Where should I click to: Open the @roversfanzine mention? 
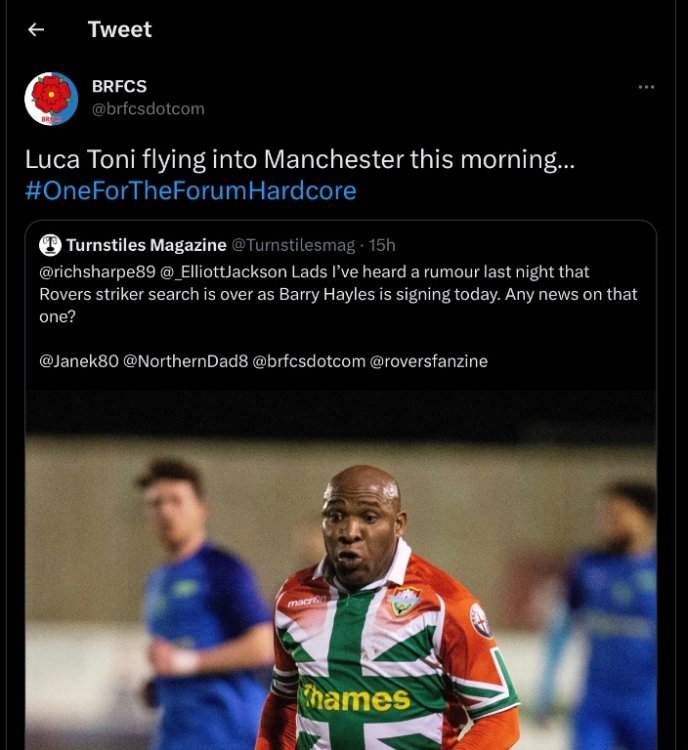click(x=429, y=361)
